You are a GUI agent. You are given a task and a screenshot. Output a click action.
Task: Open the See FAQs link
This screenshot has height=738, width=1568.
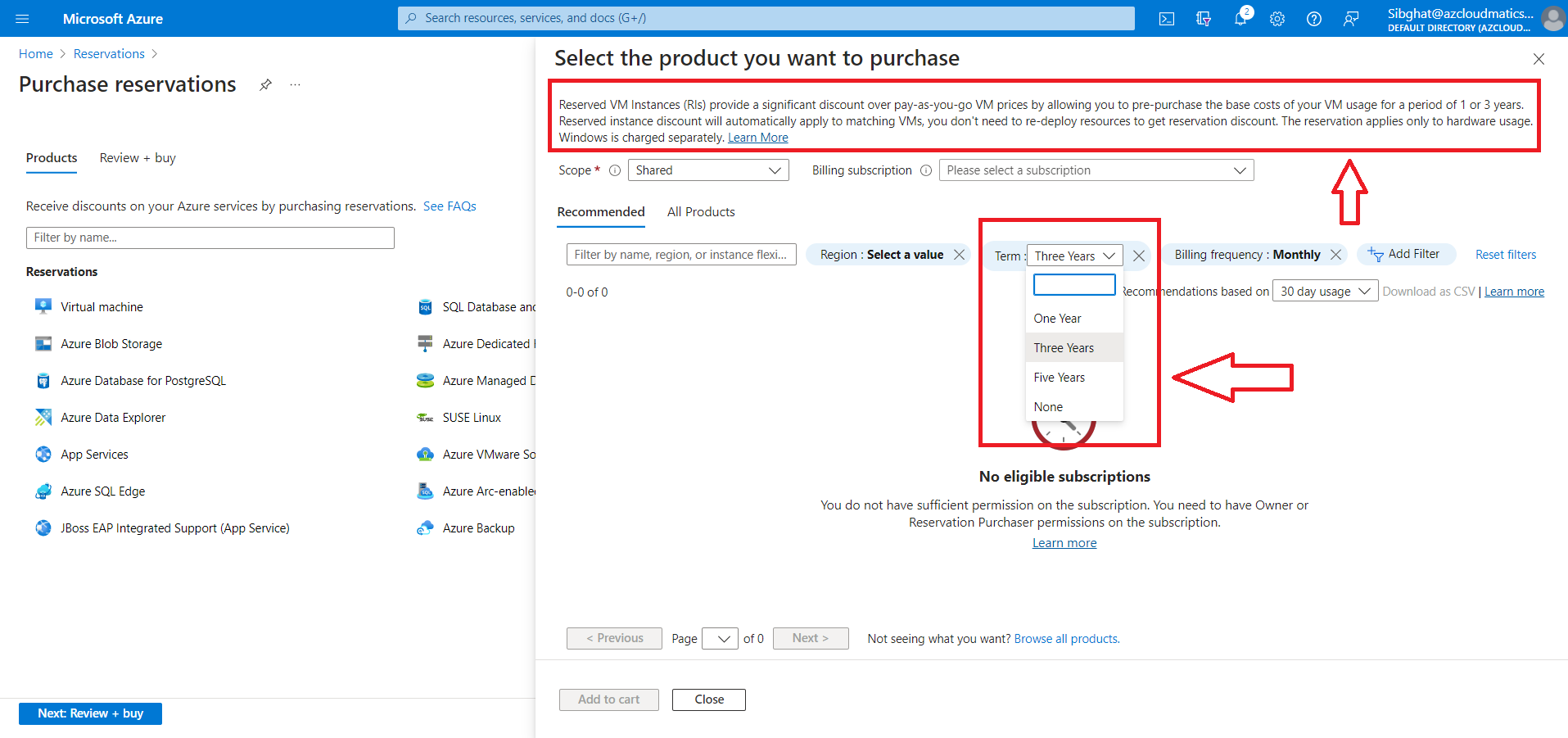click(x=450, y=206)
